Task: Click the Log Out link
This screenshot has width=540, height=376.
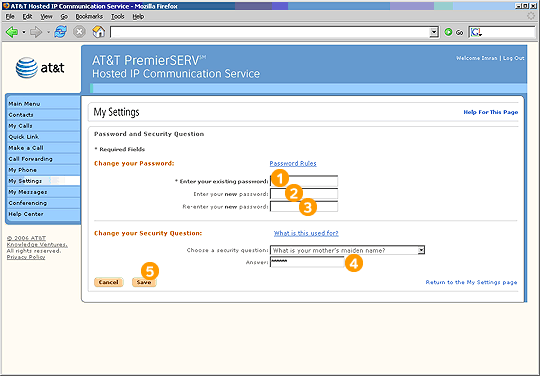Action: click(513, 58)
